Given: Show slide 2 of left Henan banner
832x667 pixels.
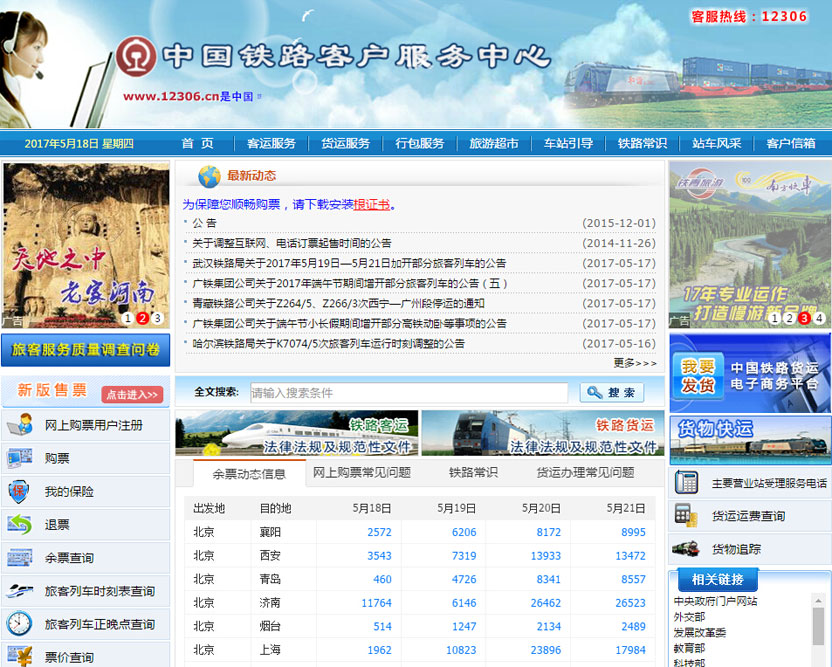Looking at the screenshot, I should click(142, 318).
